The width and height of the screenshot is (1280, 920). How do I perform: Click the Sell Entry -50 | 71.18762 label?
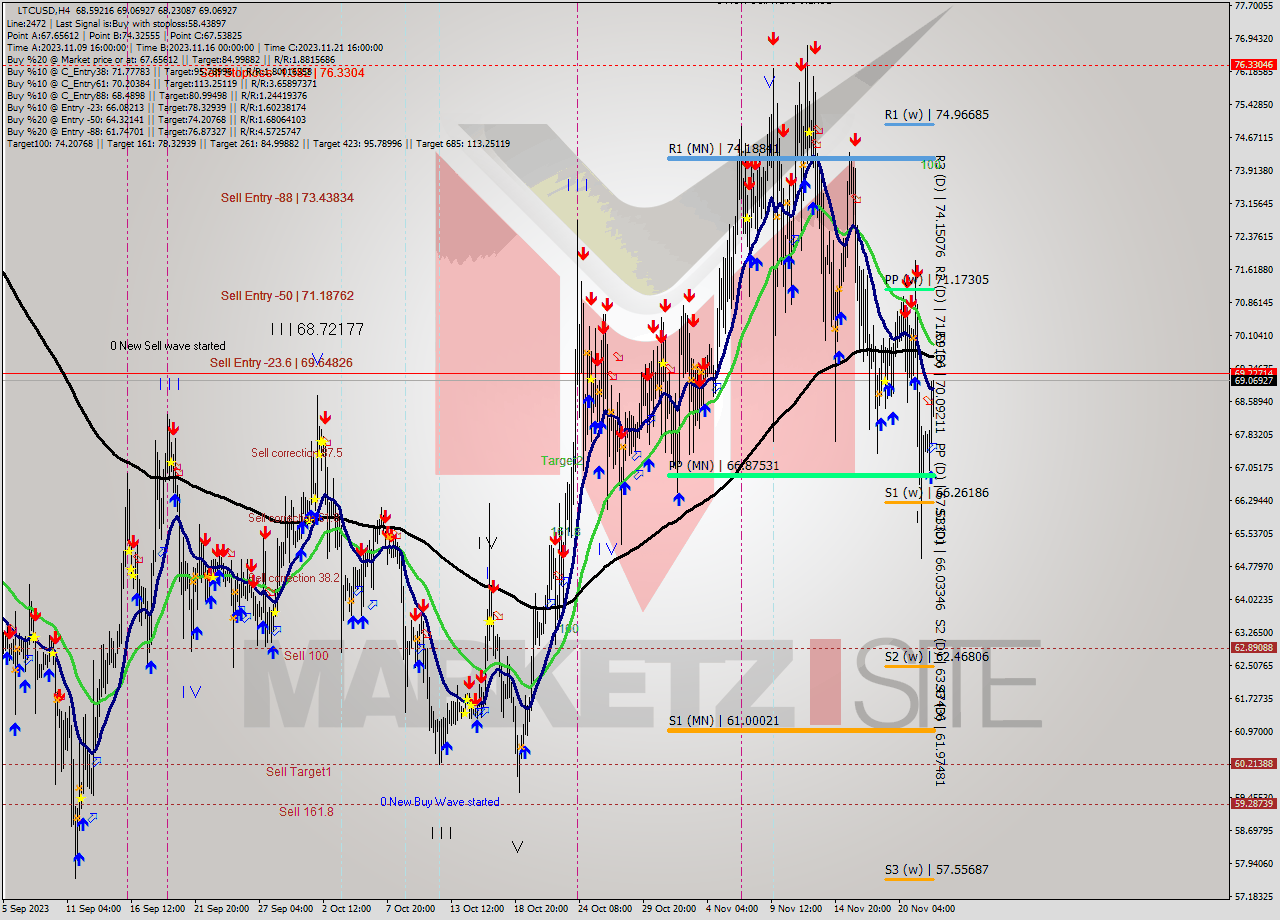287,296
